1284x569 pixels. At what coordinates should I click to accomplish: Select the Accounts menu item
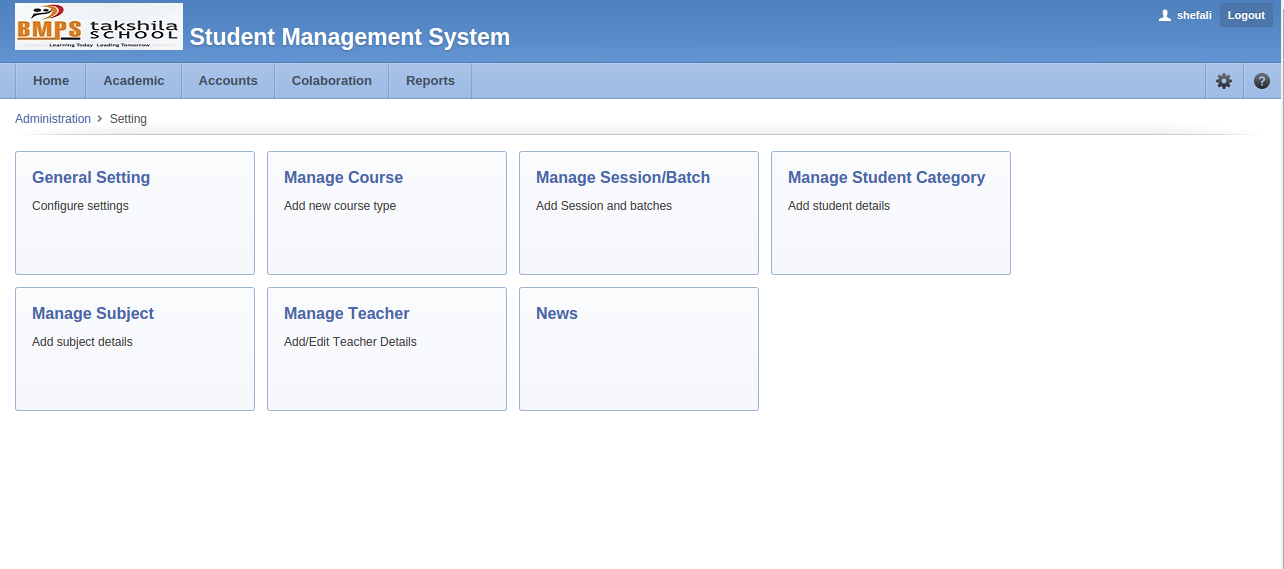(228, 81)
